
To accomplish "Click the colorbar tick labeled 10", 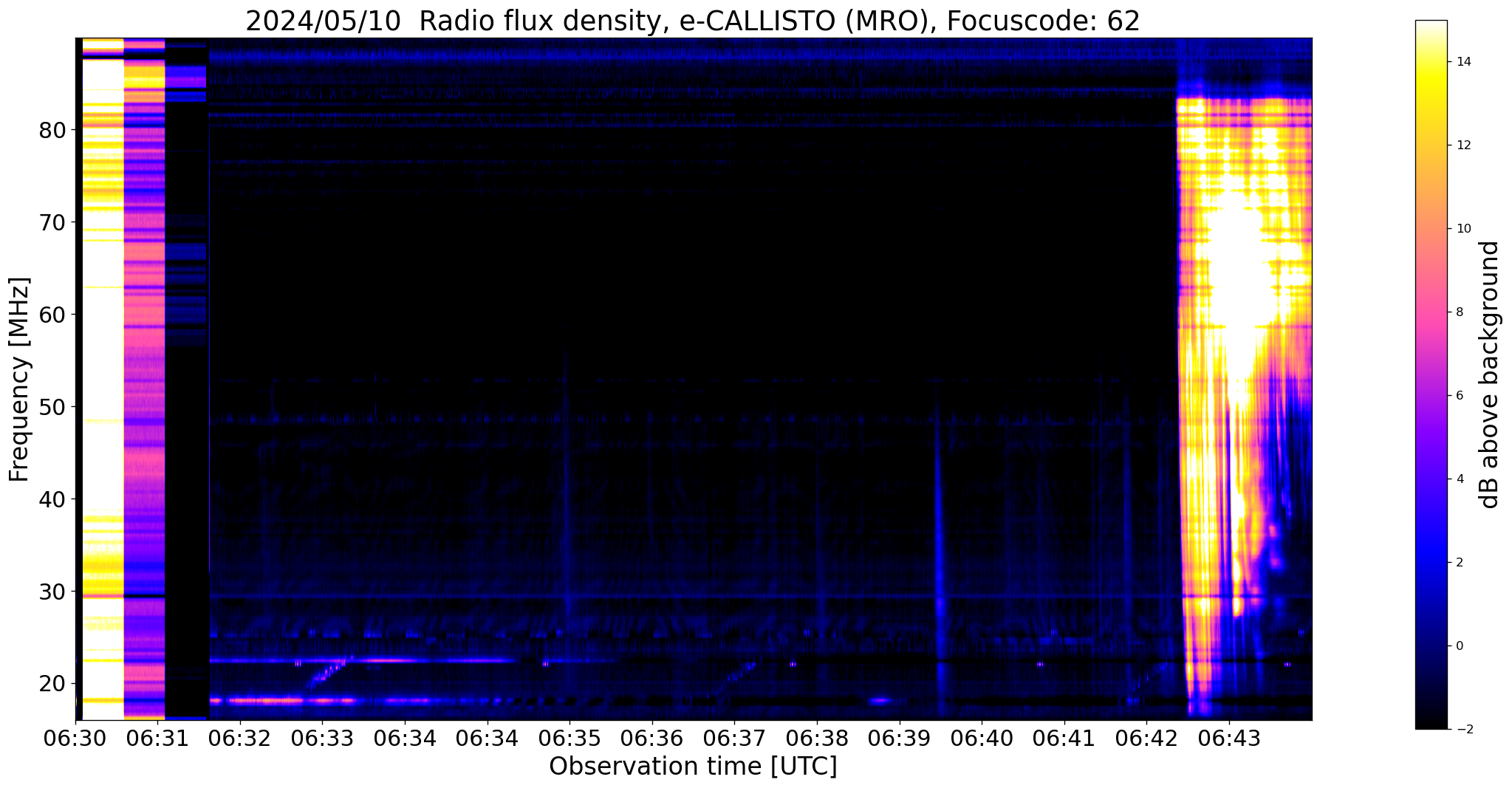I will [1463, 229].
